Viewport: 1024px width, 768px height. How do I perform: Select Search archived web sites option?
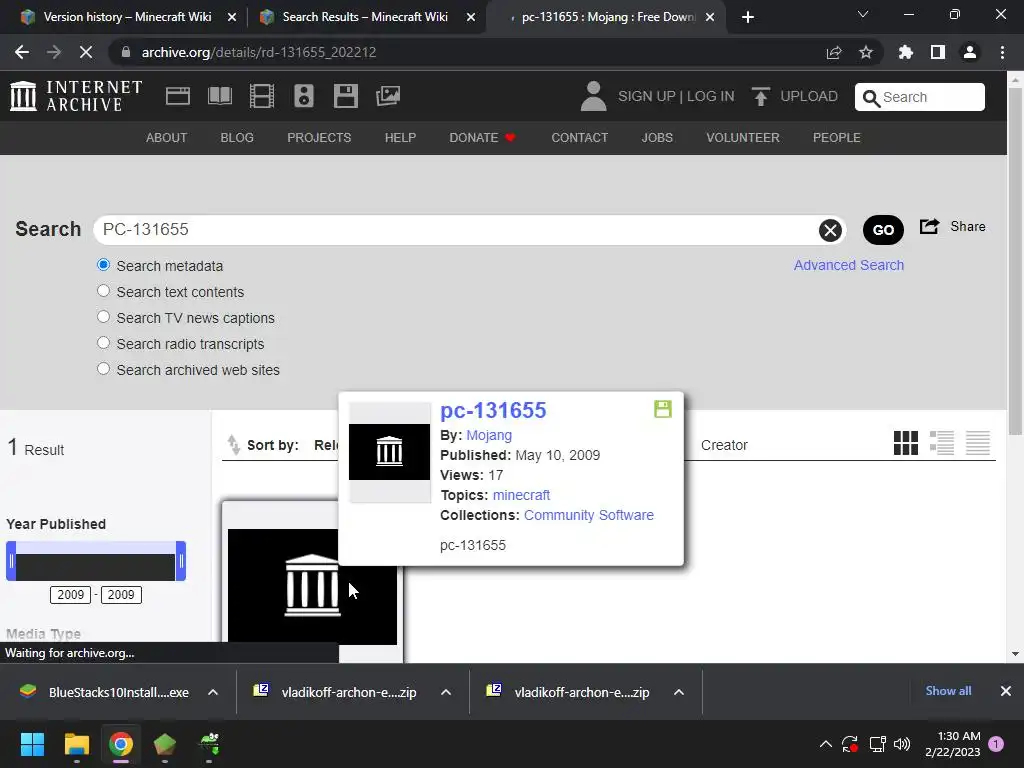tap(103, 369)
